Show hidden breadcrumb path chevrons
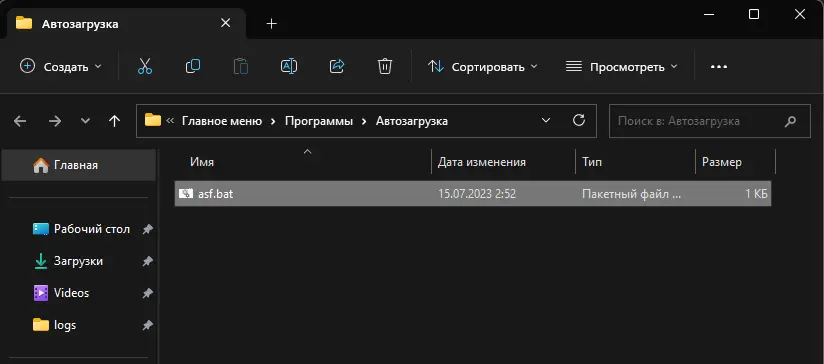This screenshot has width=824, height=364. tap(170, 121)
